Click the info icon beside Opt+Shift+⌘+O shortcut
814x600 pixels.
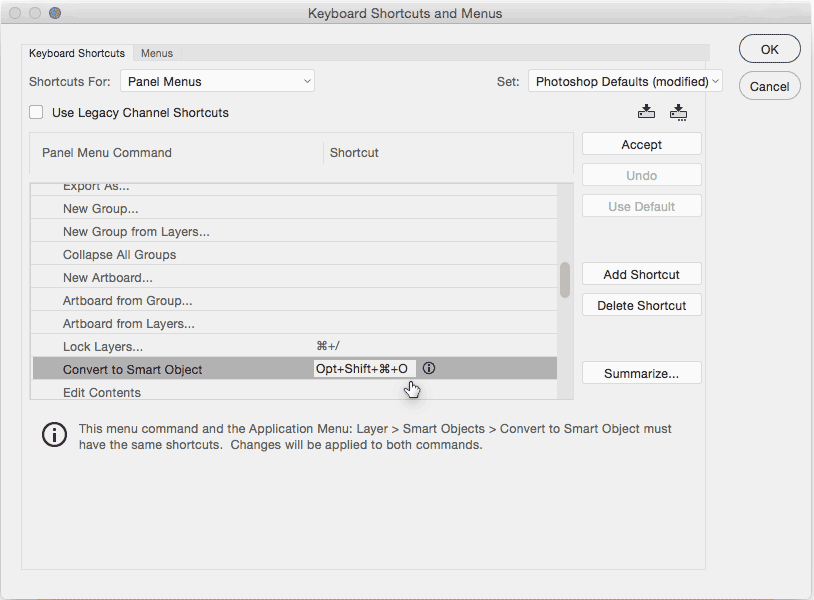429,368
